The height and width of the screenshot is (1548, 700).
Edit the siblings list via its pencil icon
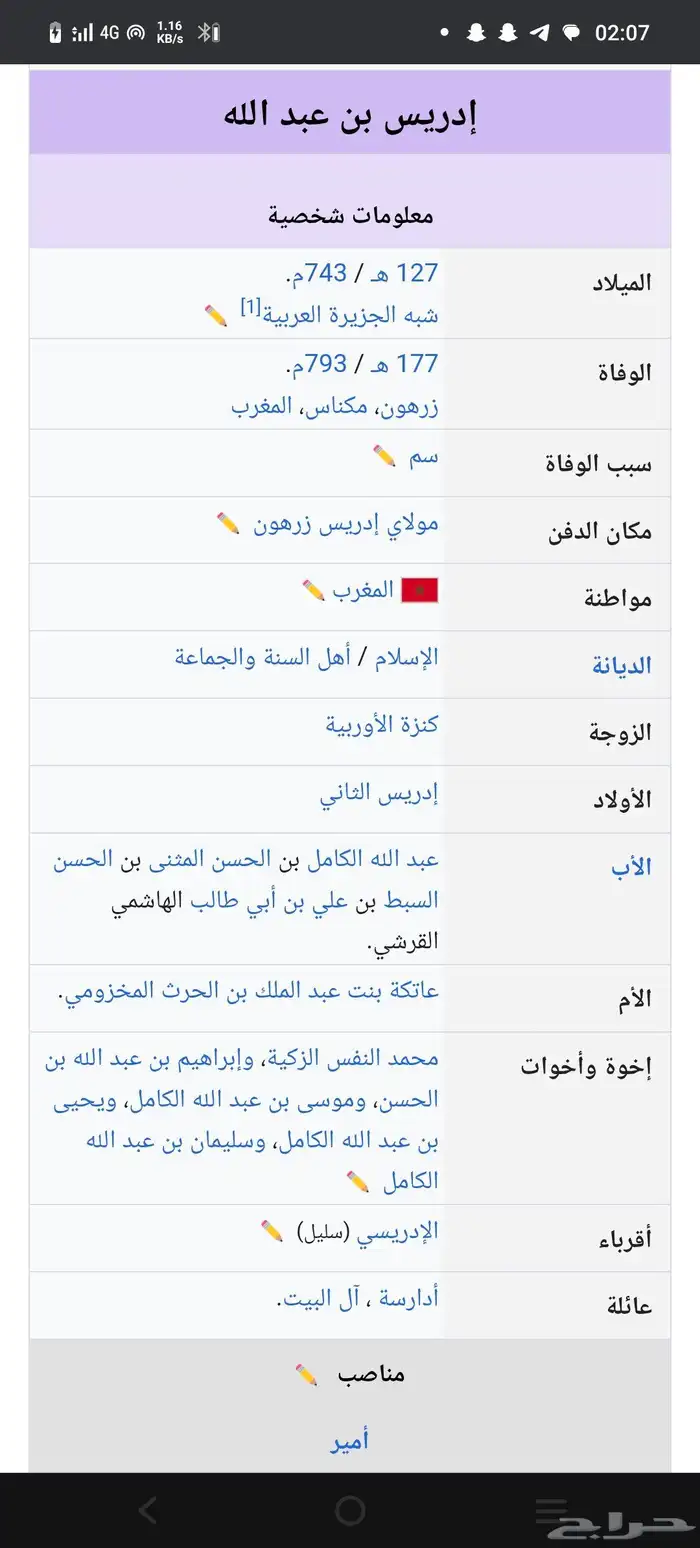[359, 1181]
